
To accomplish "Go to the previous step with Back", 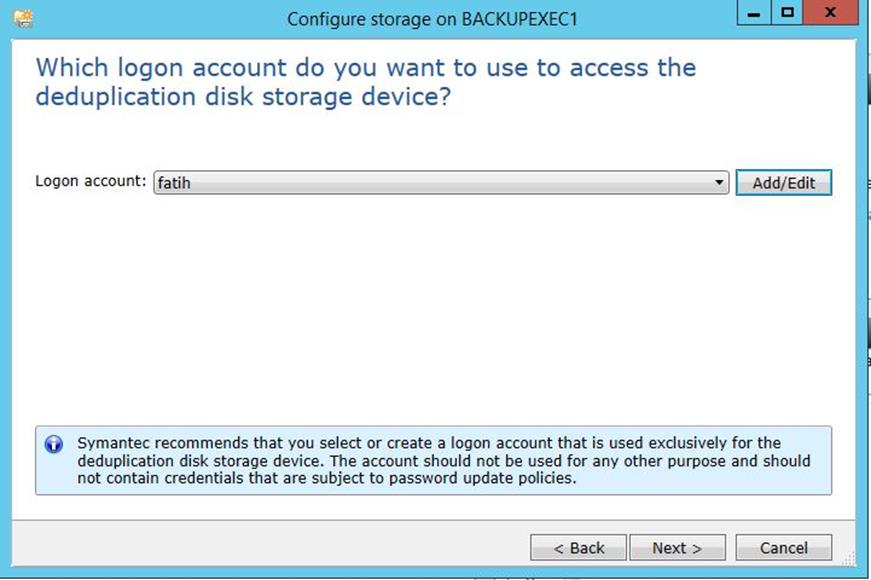I will (579, 548).
